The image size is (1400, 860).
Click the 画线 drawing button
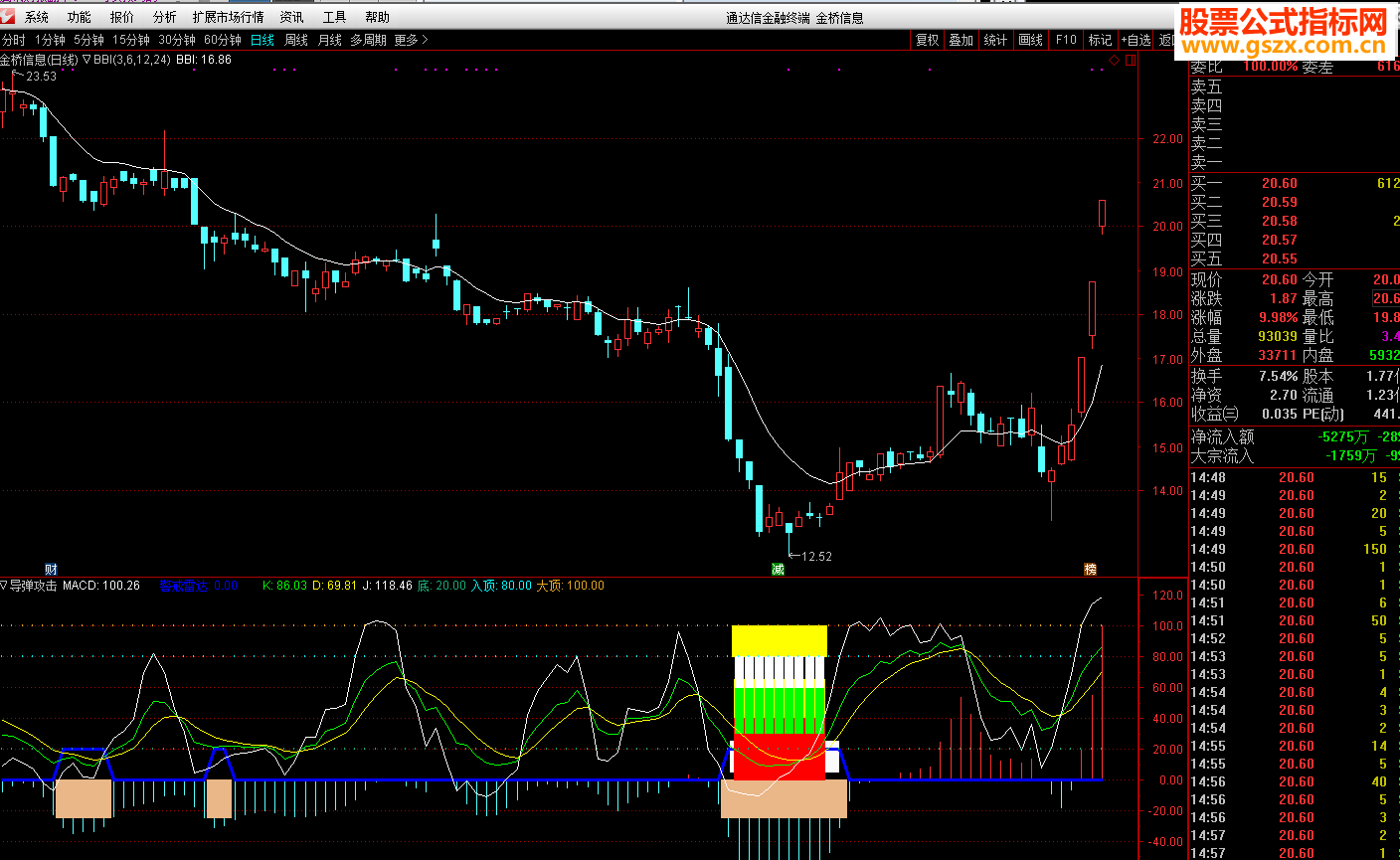click(x=1031, y=40)
